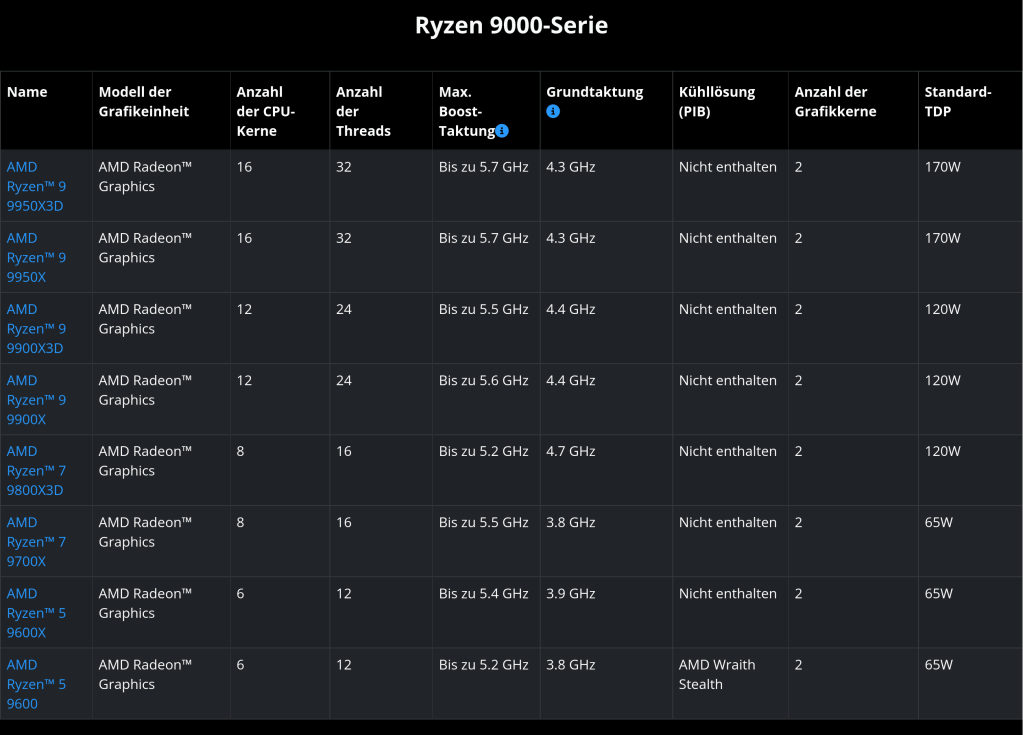Click the Anzahl der Grafikkerne header

point(835,101)
